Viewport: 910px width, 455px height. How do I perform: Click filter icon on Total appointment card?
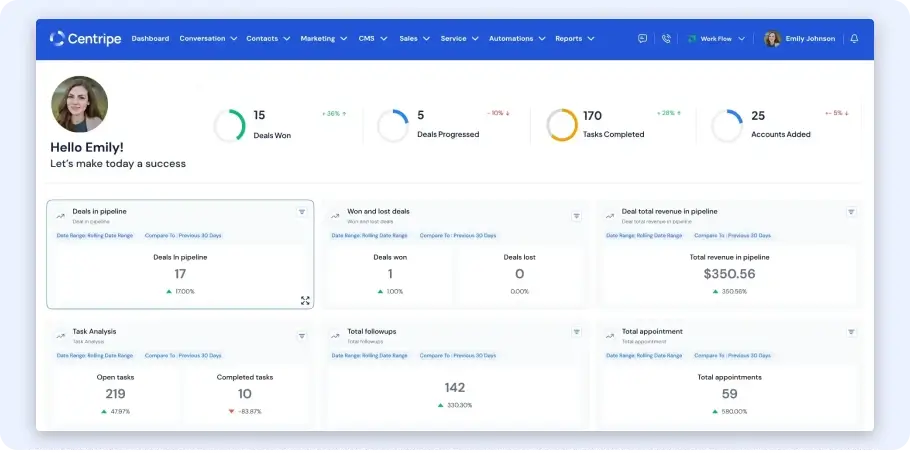tap(851, 332)
